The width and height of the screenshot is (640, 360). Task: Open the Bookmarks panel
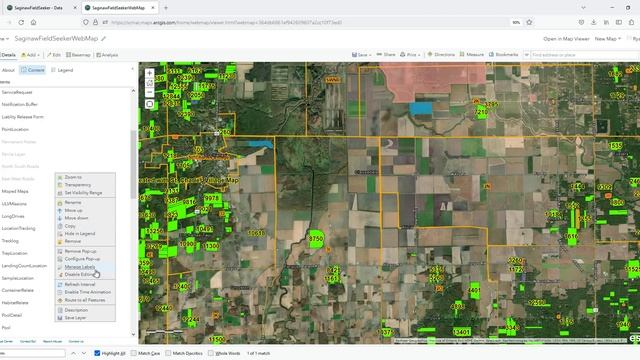click(x=503, y=55)
